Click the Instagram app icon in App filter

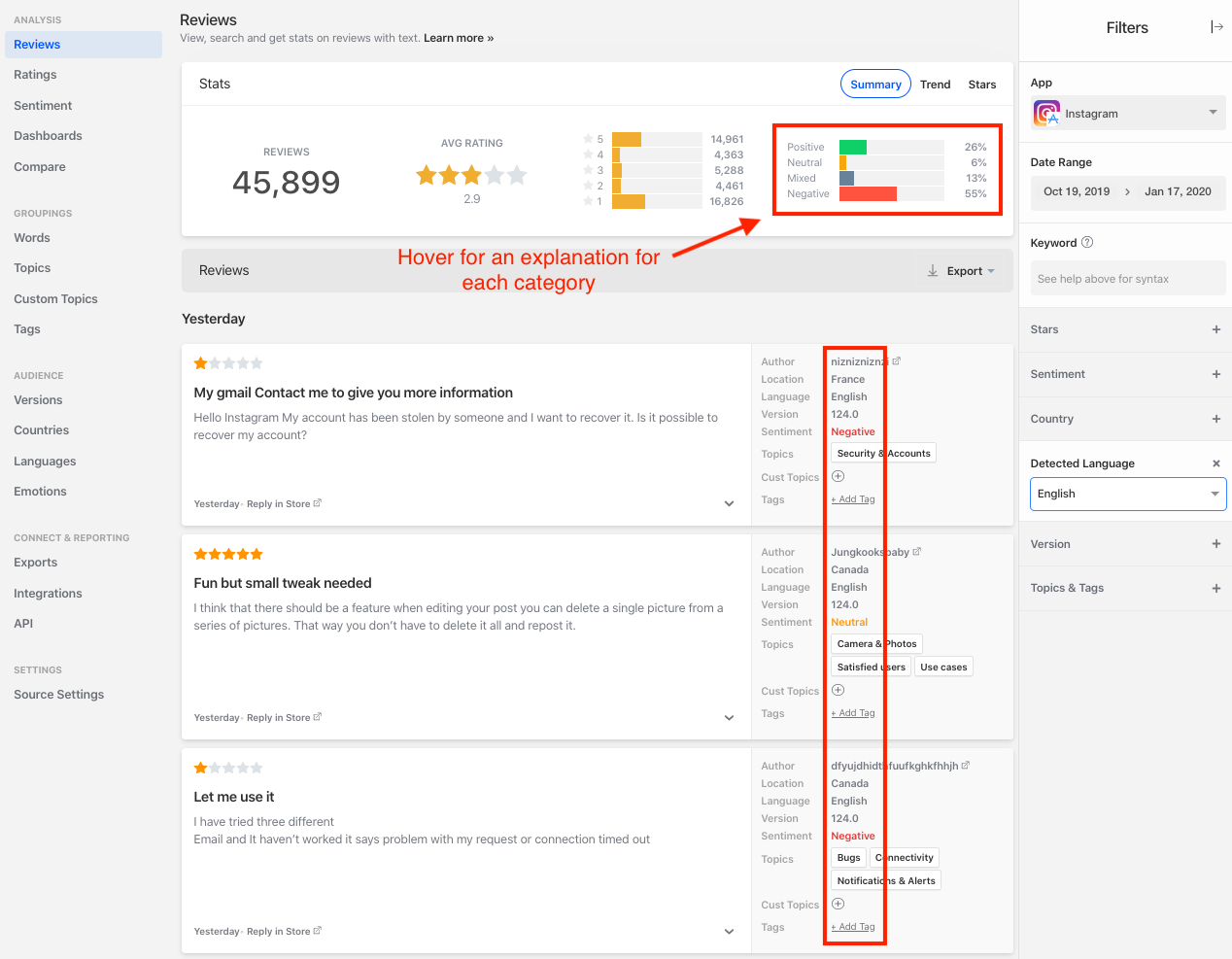[x=1045, y=113]
